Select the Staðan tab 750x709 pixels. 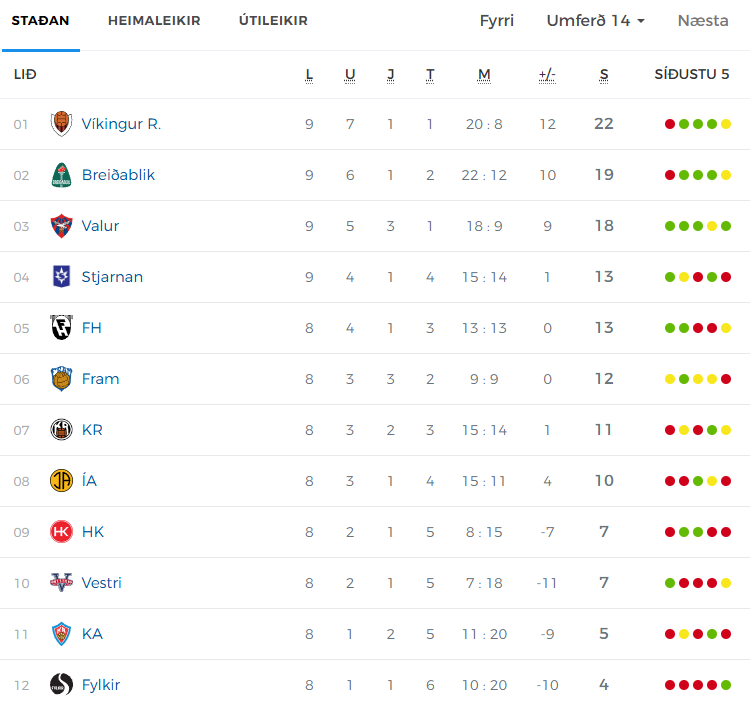[x=41, y=21]
